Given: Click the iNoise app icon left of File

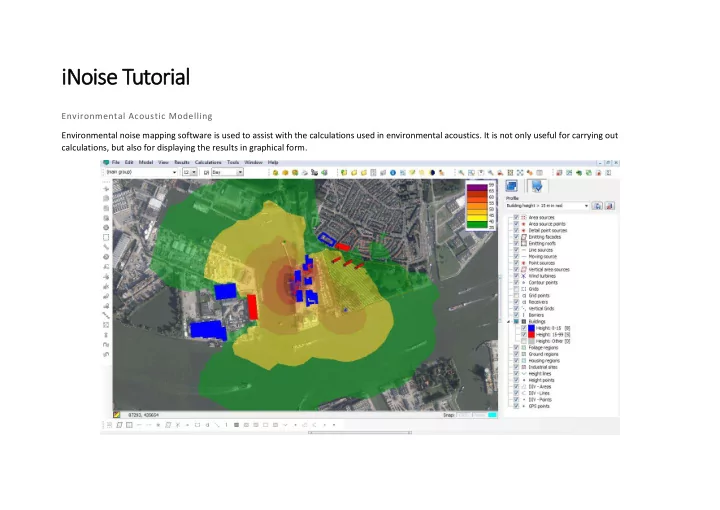Looking at the screenshot, I should coord(106,163).
